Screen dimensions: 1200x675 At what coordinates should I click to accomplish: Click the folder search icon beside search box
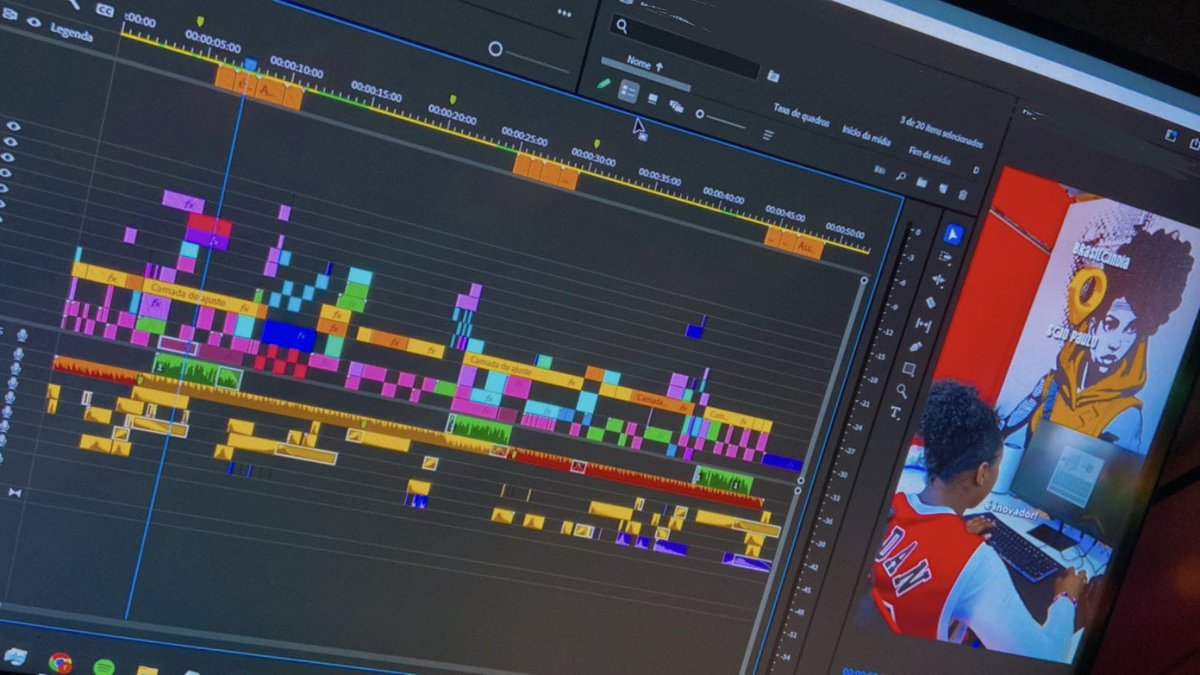[773, 76]
